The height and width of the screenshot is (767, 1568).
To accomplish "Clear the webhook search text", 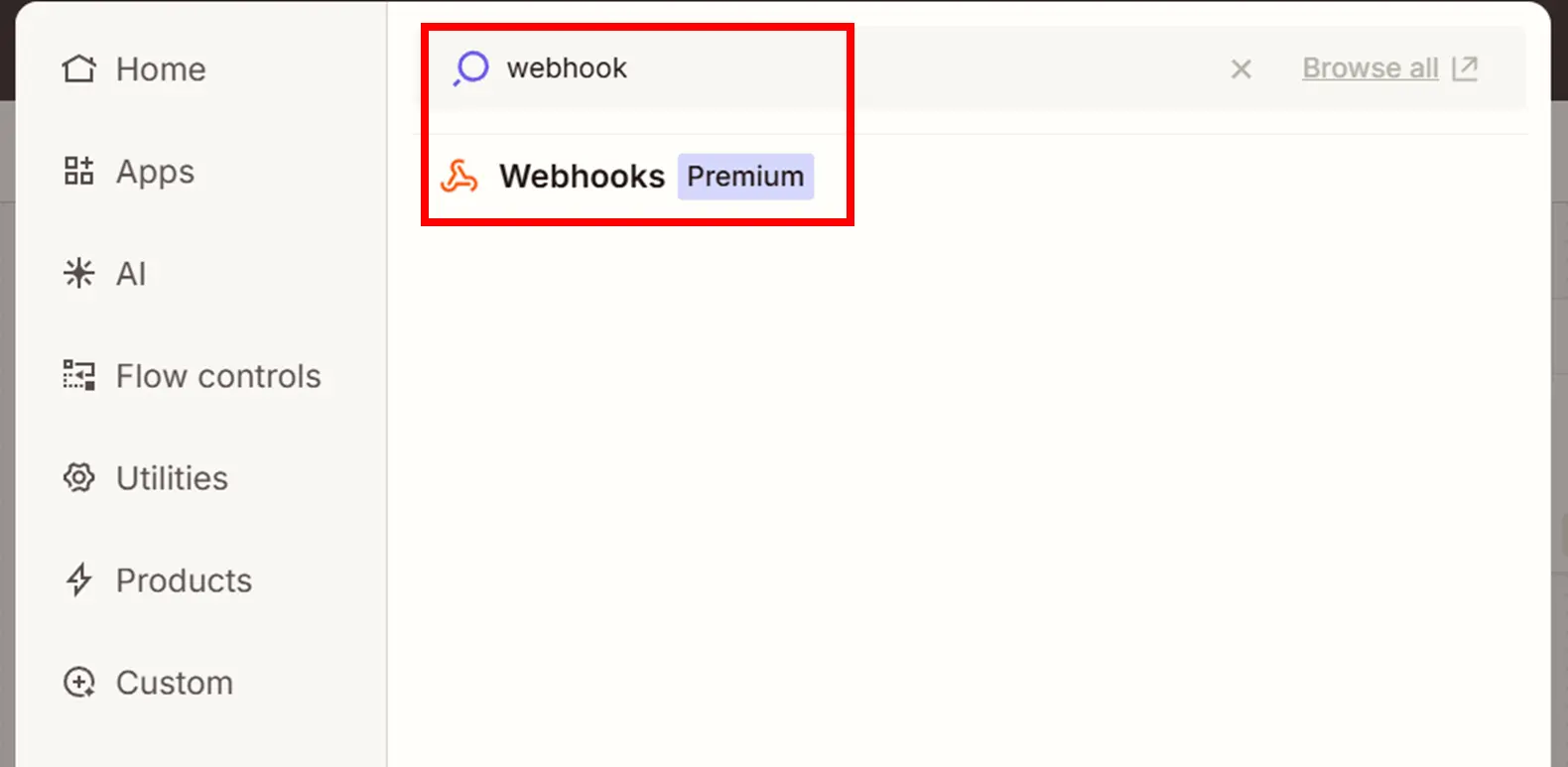I will (1241, 69).
